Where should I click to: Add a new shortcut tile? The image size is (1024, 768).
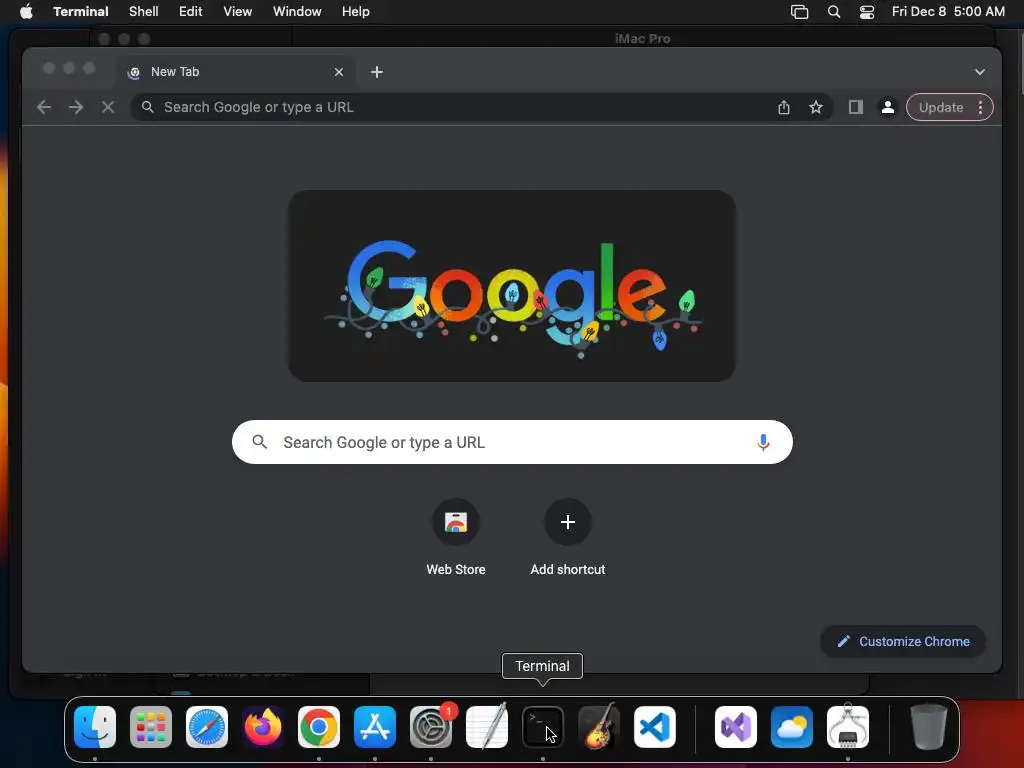coord(568,537)
